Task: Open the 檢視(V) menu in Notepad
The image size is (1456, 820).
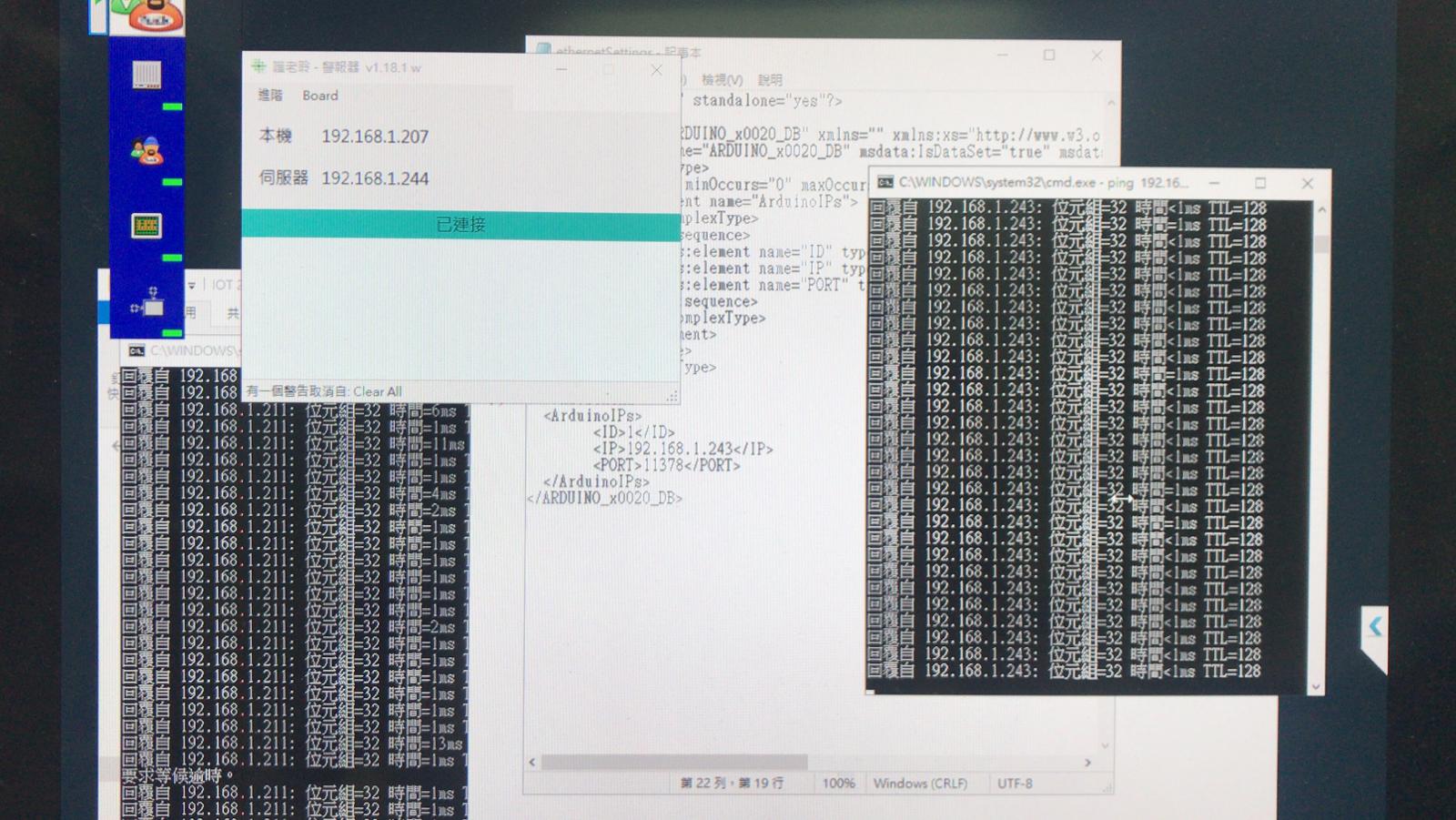Action: click(722, 80)
